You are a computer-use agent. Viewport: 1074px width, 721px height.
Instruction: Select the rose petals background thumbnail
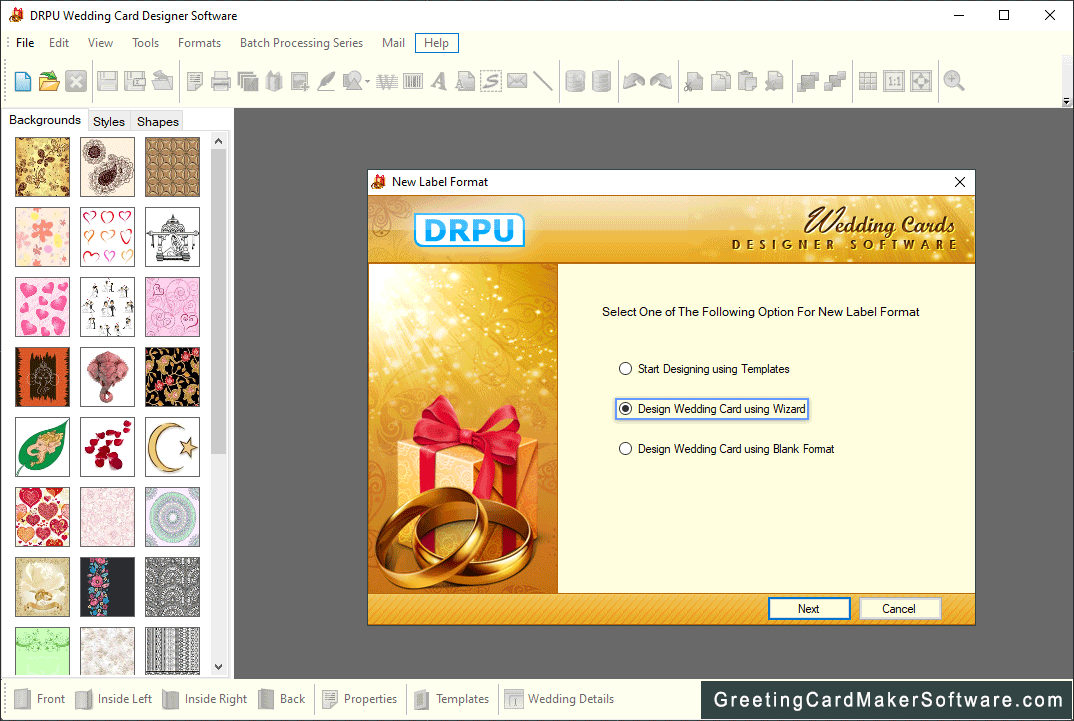coord(108,447)
